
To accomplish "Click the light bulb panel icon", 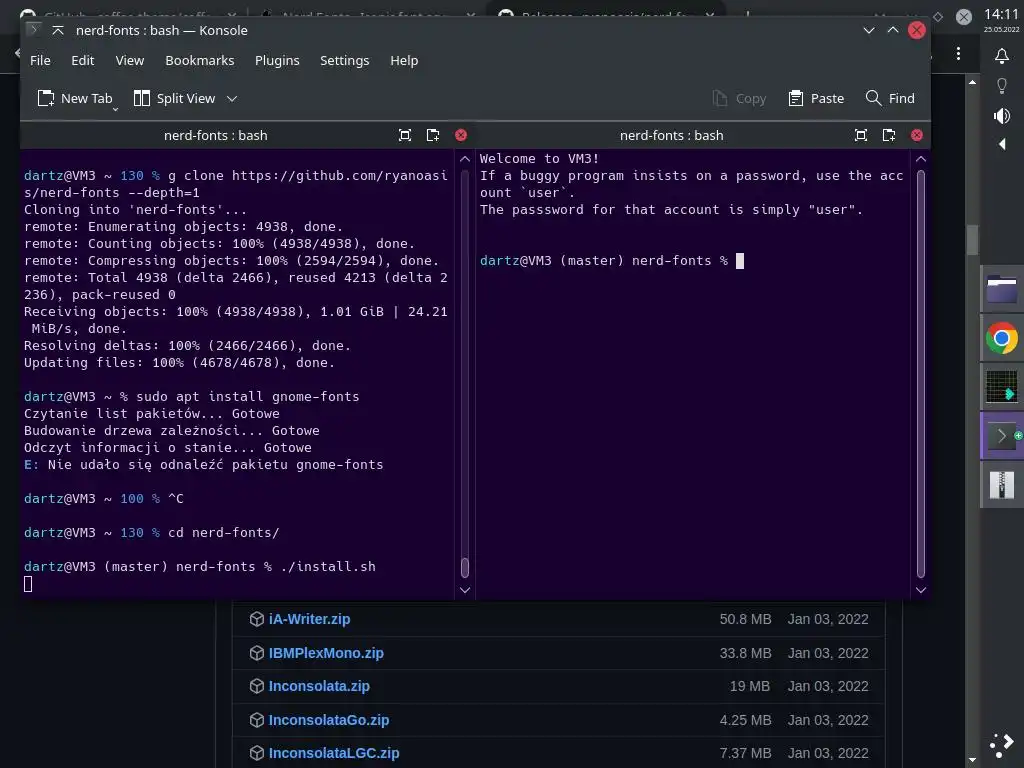I will click(1002, 86).
